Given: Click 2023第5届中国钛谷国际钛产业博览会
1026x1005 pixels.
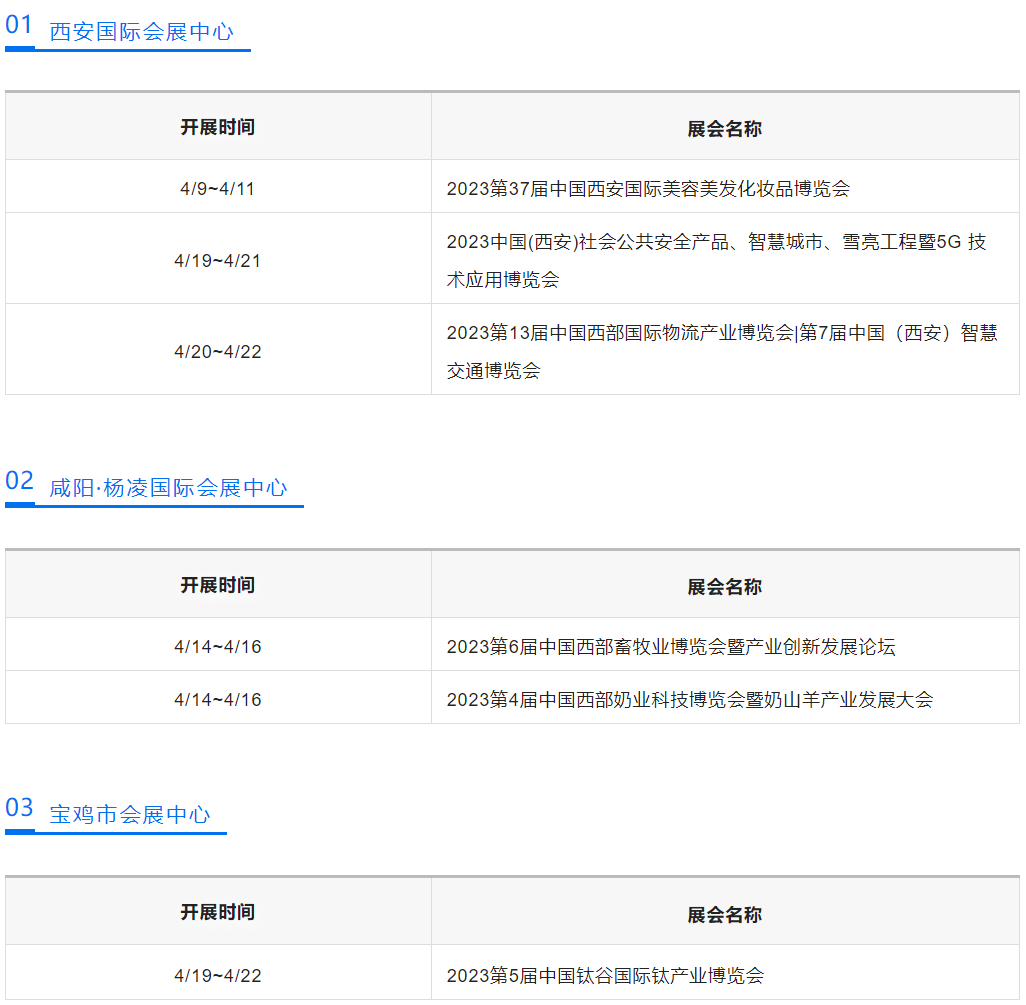Looking at the screenshot, I should [605, 976].
